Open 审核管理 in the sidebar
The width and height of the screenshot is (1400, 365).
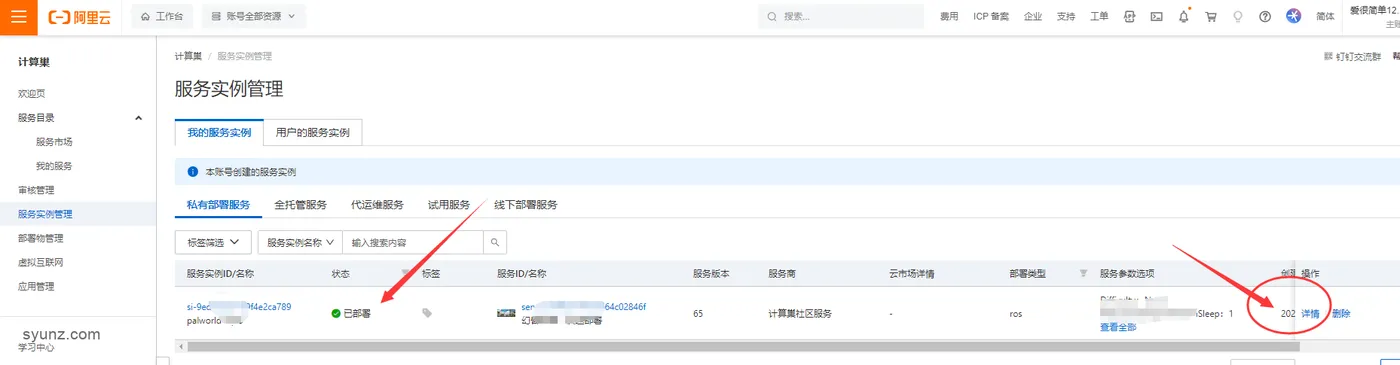pos(36,189)
